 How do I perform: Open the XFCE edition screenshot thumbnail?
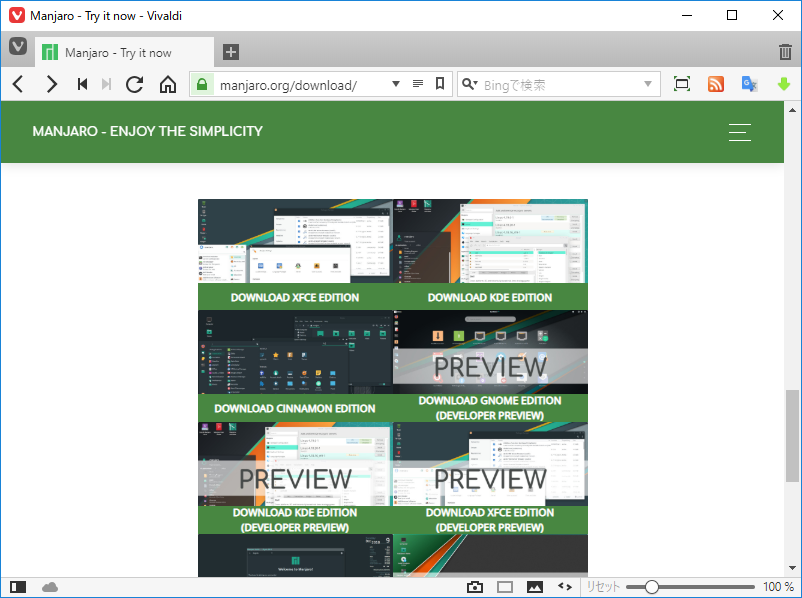point(295,241)
